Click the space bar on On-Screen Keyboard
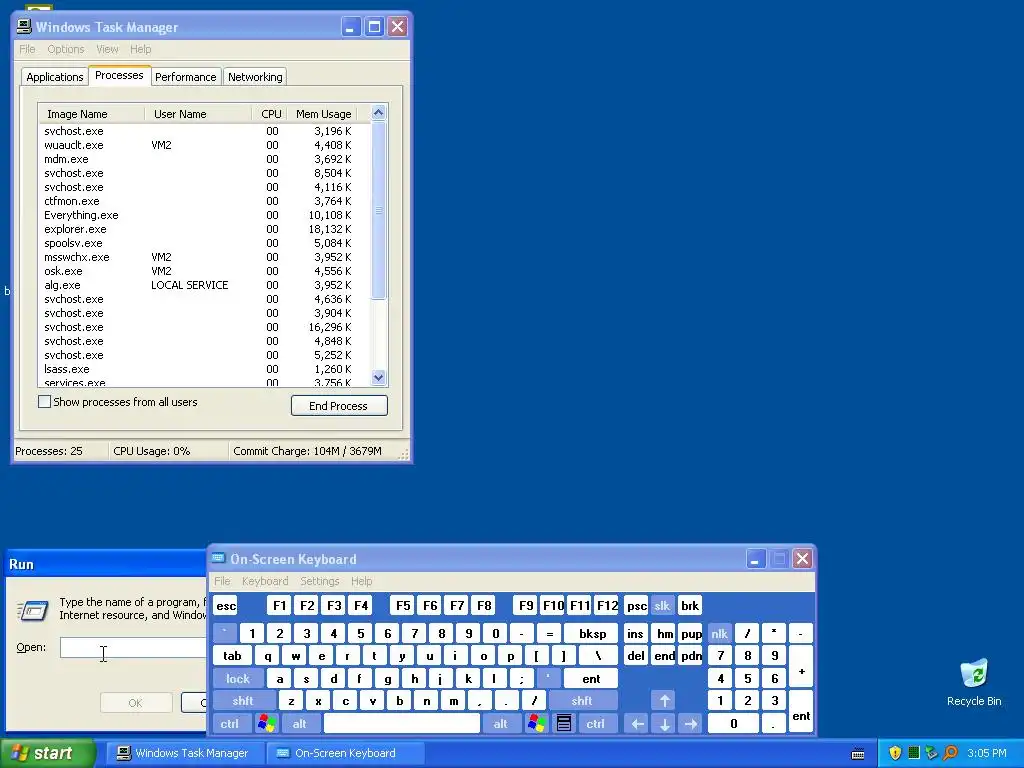1024x768 pixels. click(x=402, y=724)
